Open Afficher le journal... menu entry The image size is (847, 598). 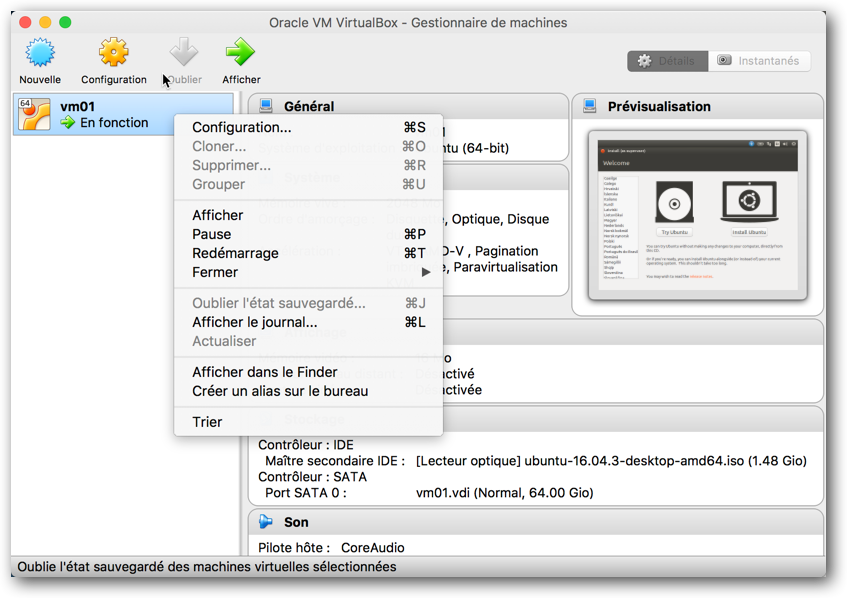point(308,322)
